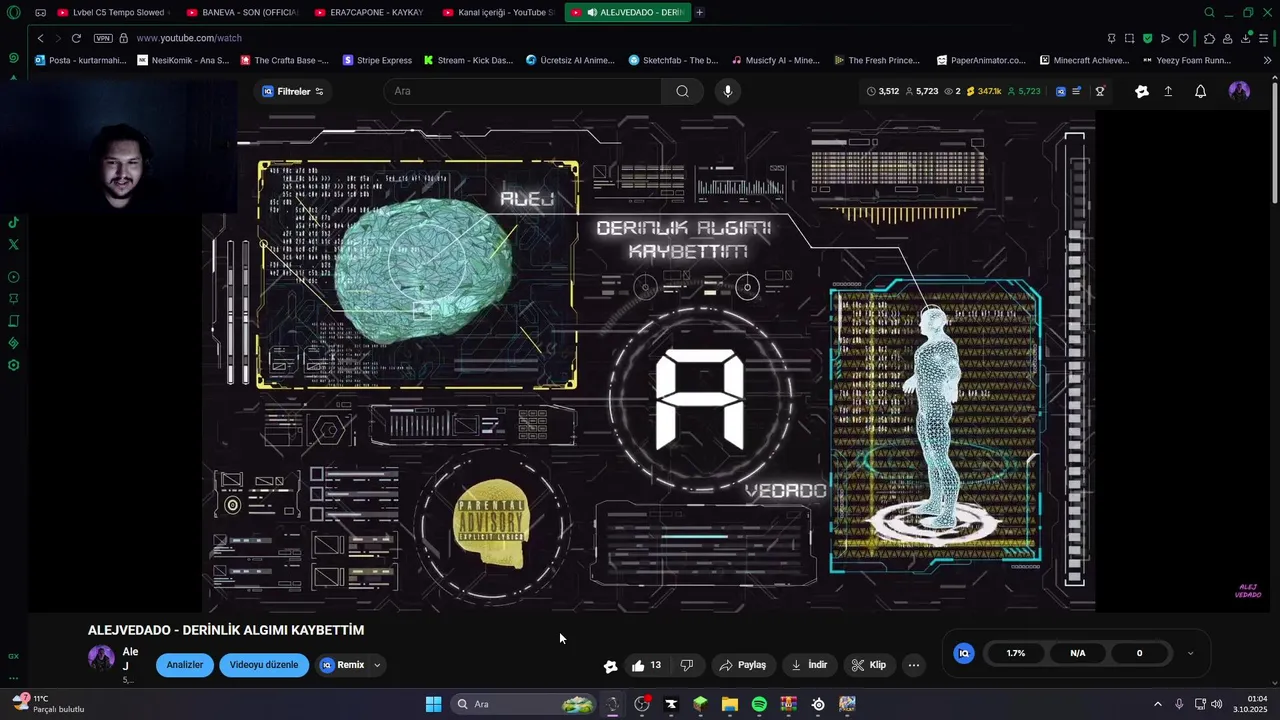
Task: Open YouTube Create video icon
Action: click(1141, 91)
